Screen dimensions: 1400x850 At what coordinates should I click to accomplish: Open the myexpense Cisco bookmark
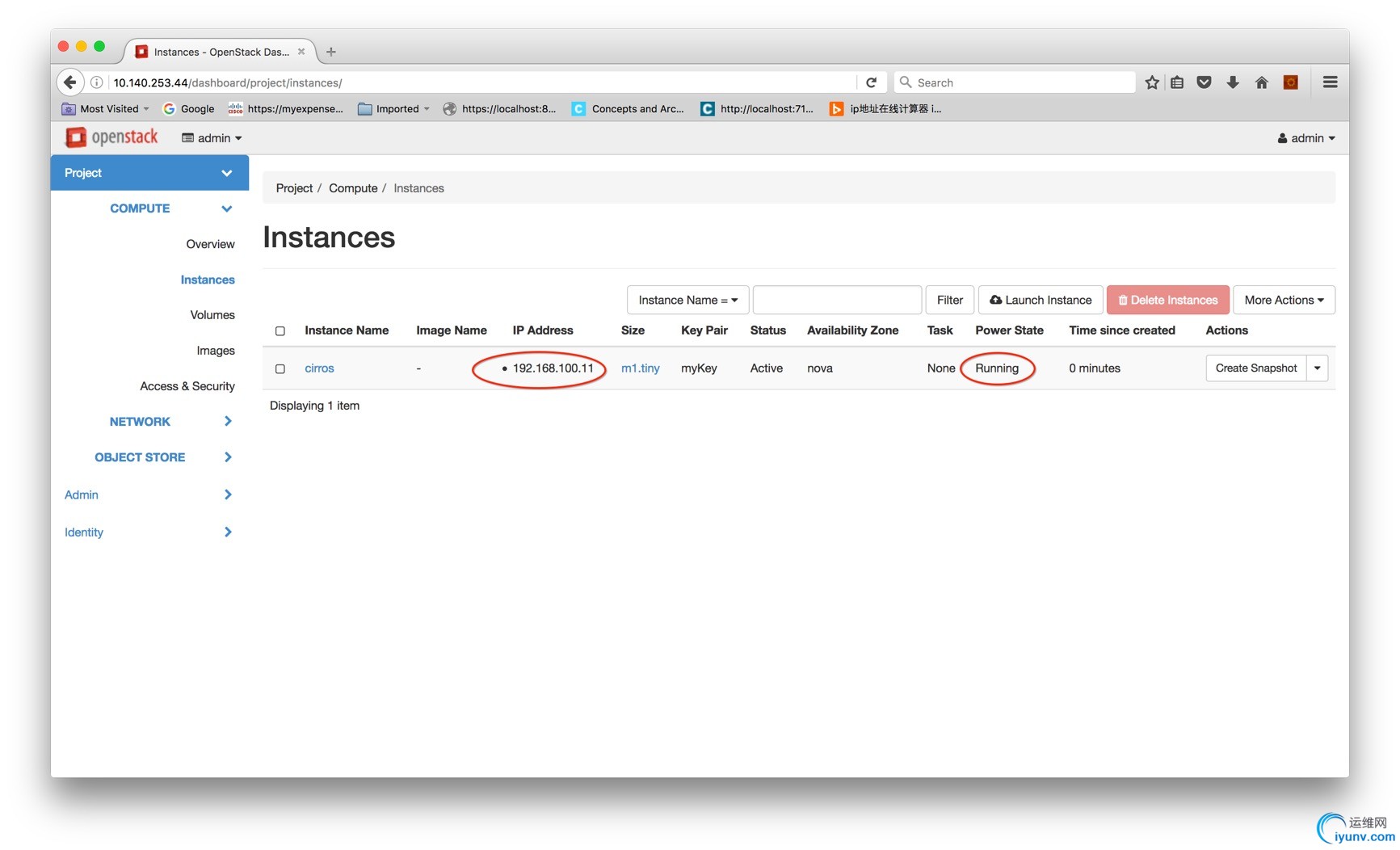(286, 109)
